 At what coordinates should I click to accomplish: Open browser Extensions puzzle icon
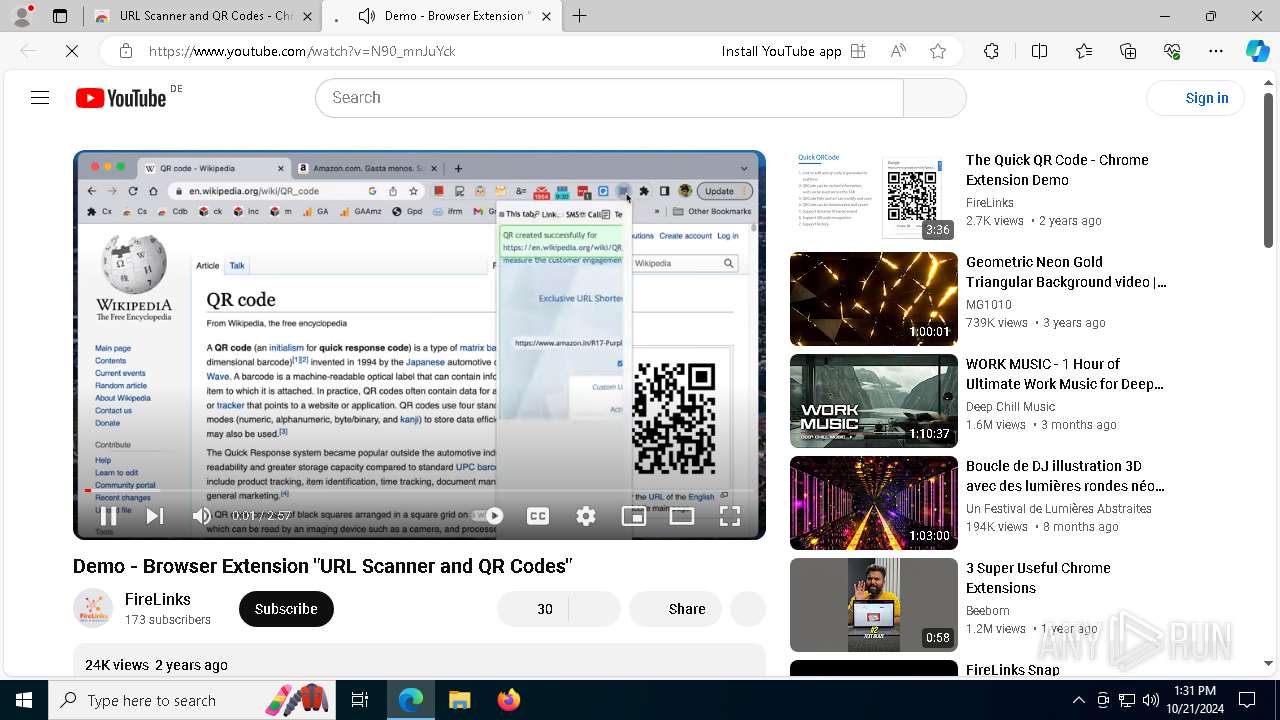click(x=991, y=51)
